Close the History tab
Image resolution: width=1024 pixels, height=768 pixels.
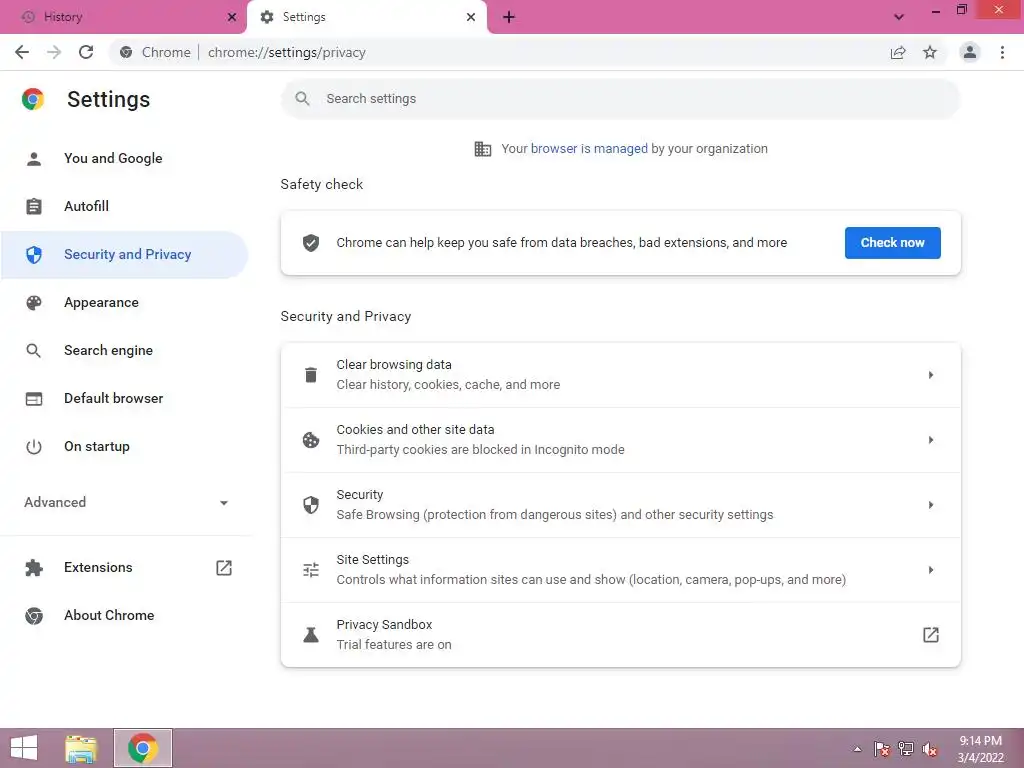[232, 17]
